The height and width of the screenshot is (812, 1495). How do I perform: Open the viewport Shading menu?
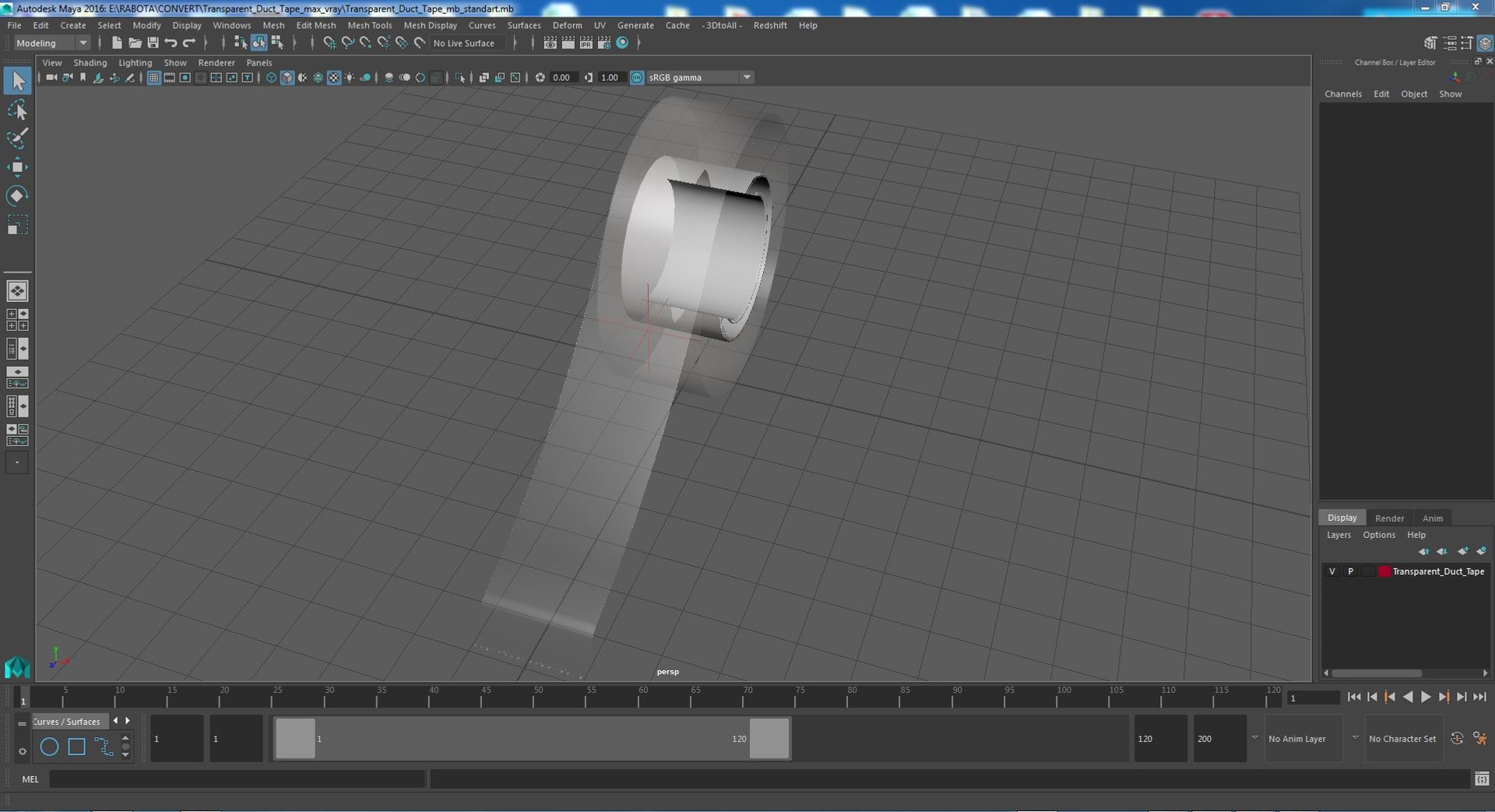point(90,62)
